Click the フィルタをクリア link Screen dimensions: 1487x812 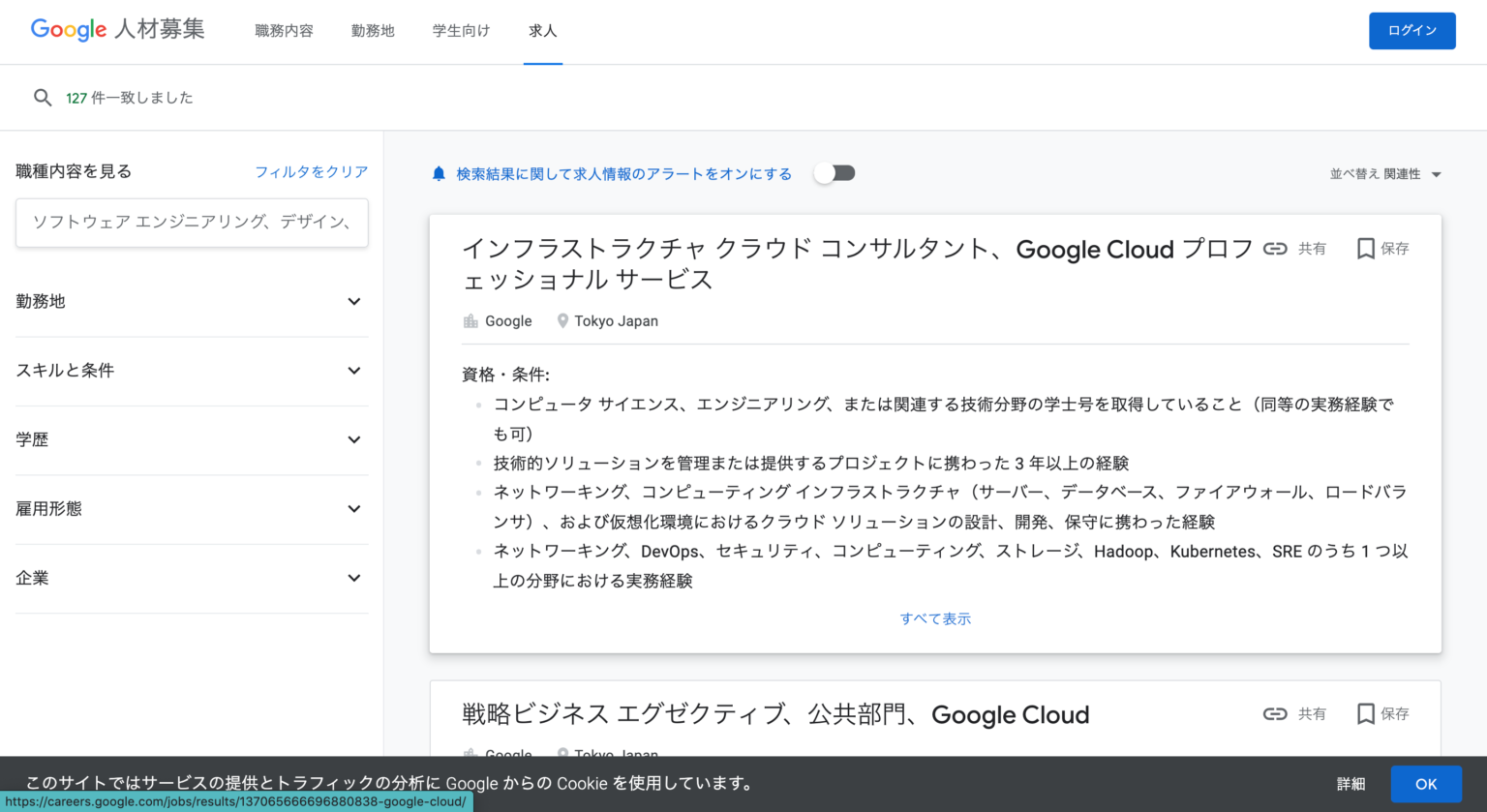pyautogui.click(x=312, y=170)
